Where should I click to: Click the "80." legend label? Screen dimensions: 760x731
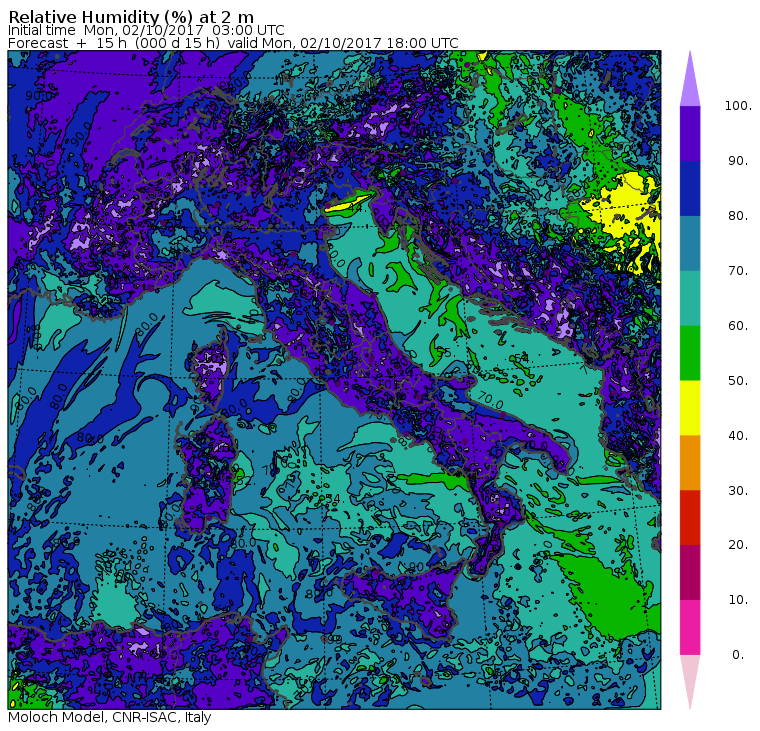click(738, 215)
